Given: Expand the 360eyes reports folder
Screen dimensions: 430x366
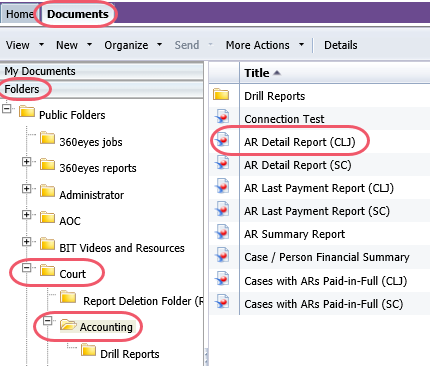Looking at the screenshot, I should point(26,162).
